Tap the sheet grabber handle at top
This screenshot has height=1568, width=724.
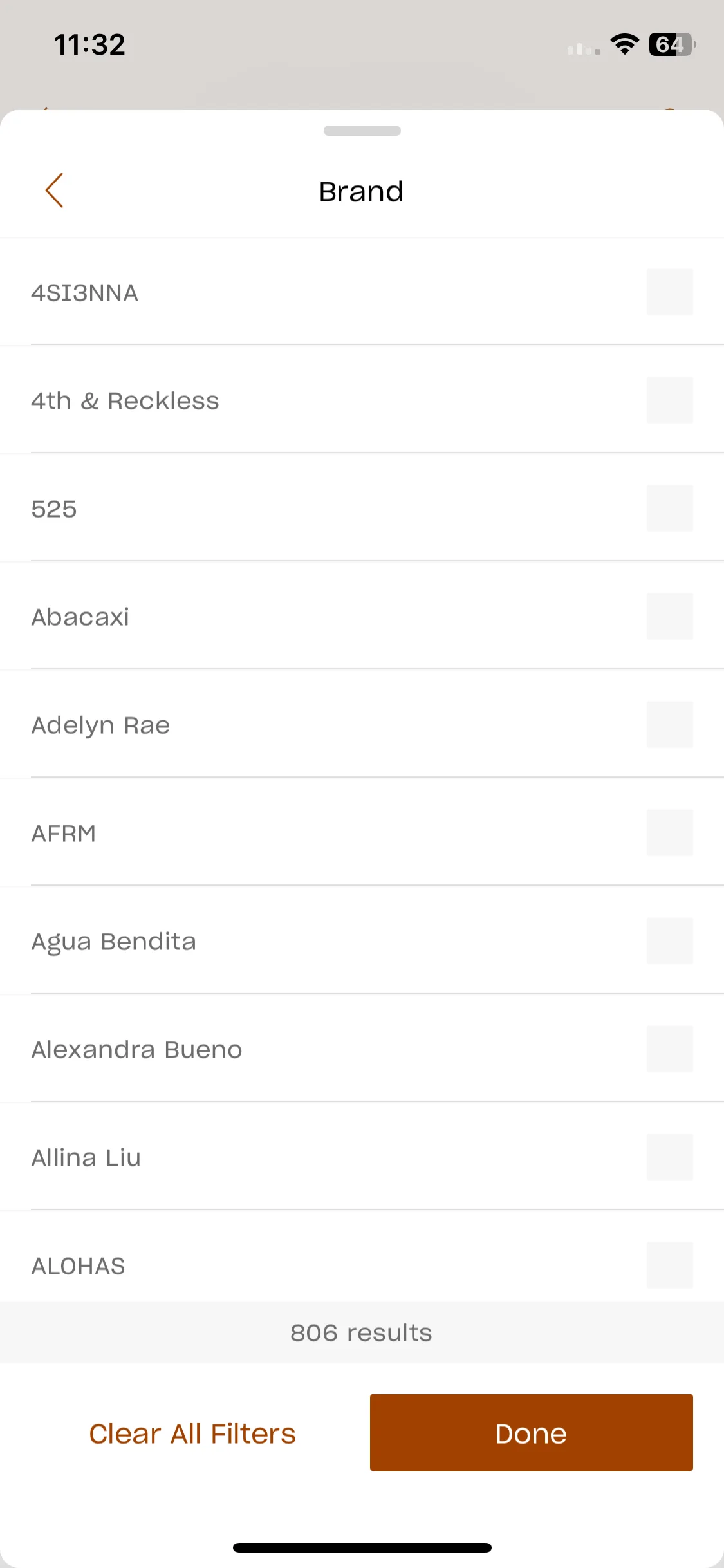(x=362, y=131)
